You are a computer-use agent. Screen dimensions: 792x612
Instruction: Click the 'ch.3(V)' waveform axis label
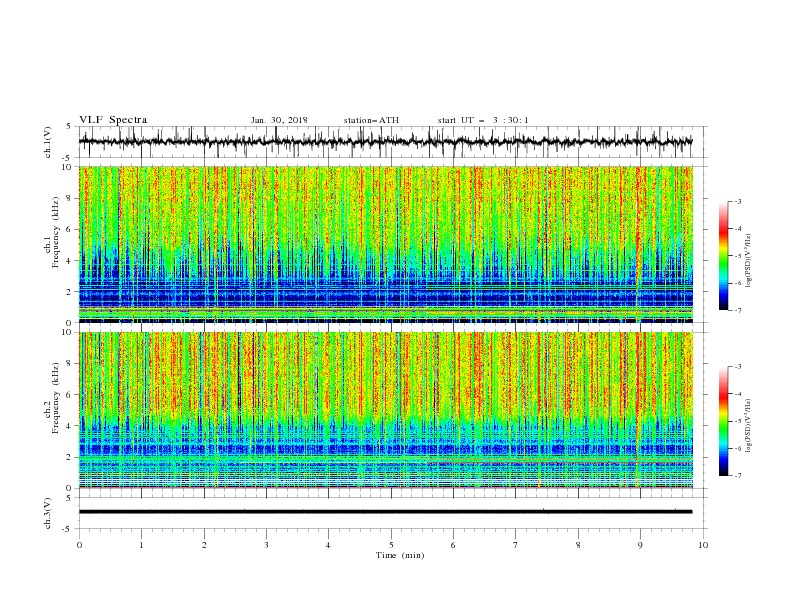click(48, 513)
